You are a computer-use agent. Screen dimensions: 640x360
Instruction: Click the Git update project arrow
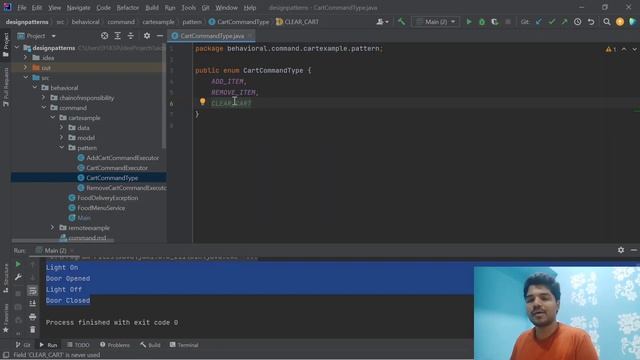coord(539,22)
